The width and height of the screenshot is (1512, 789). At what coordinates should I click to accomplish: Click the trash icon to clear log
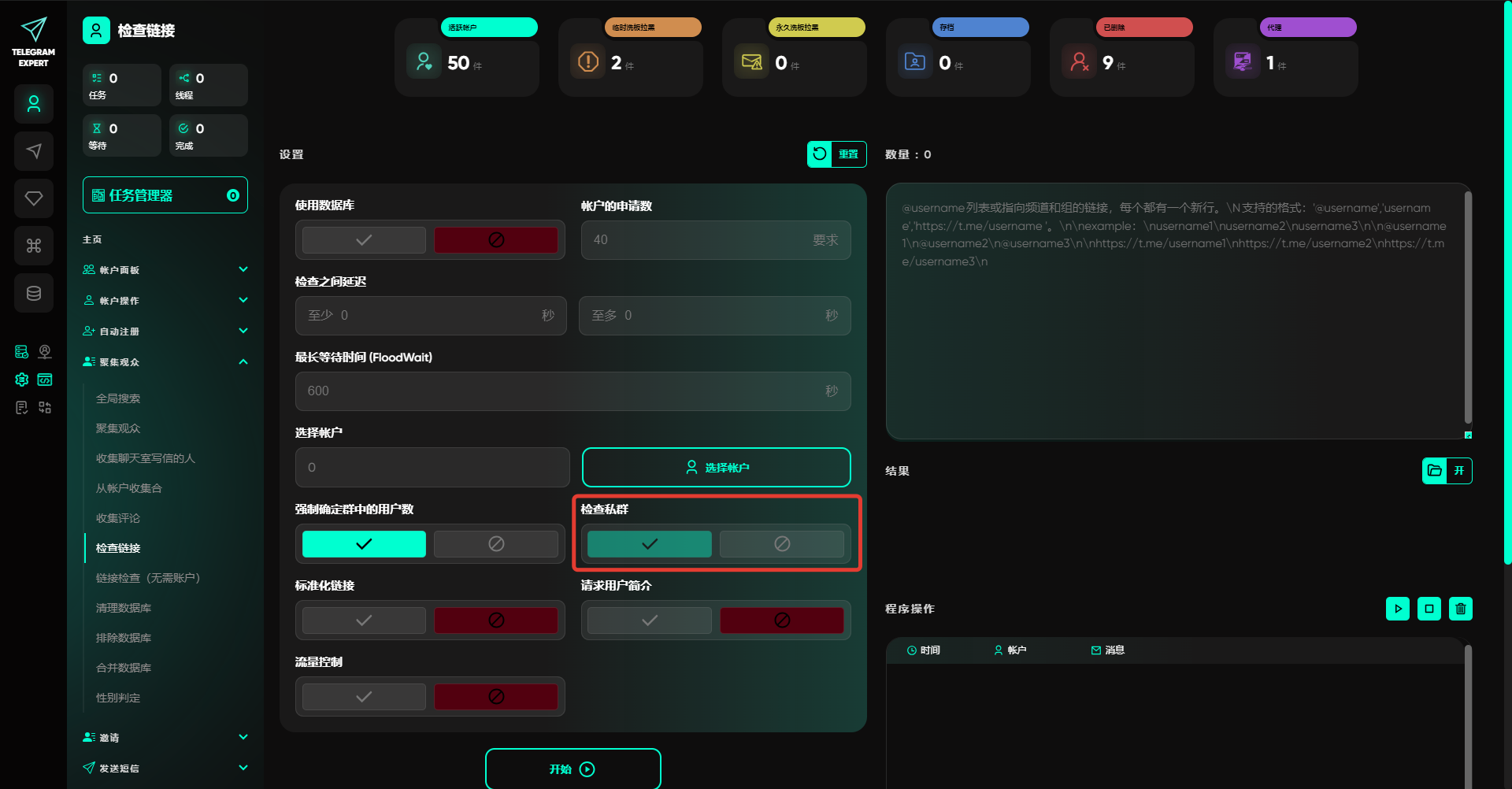click(1460, 609)
